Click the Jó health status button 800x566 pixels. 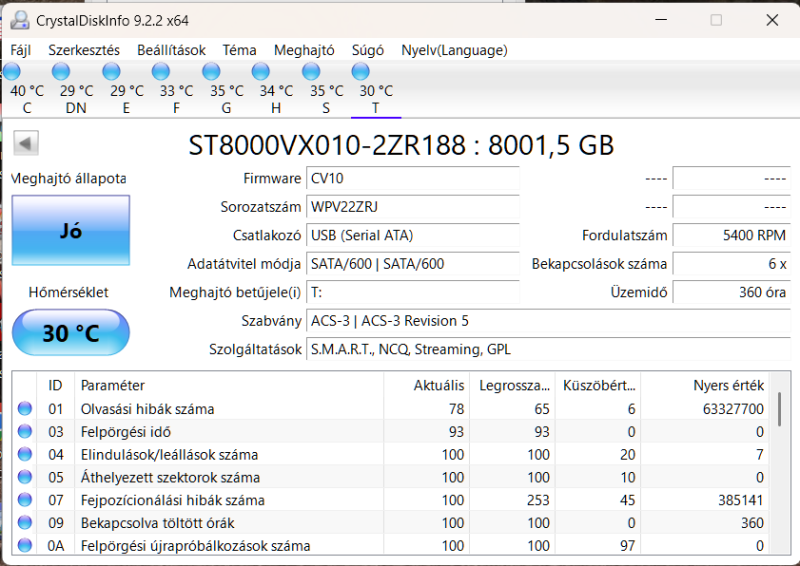71,230
